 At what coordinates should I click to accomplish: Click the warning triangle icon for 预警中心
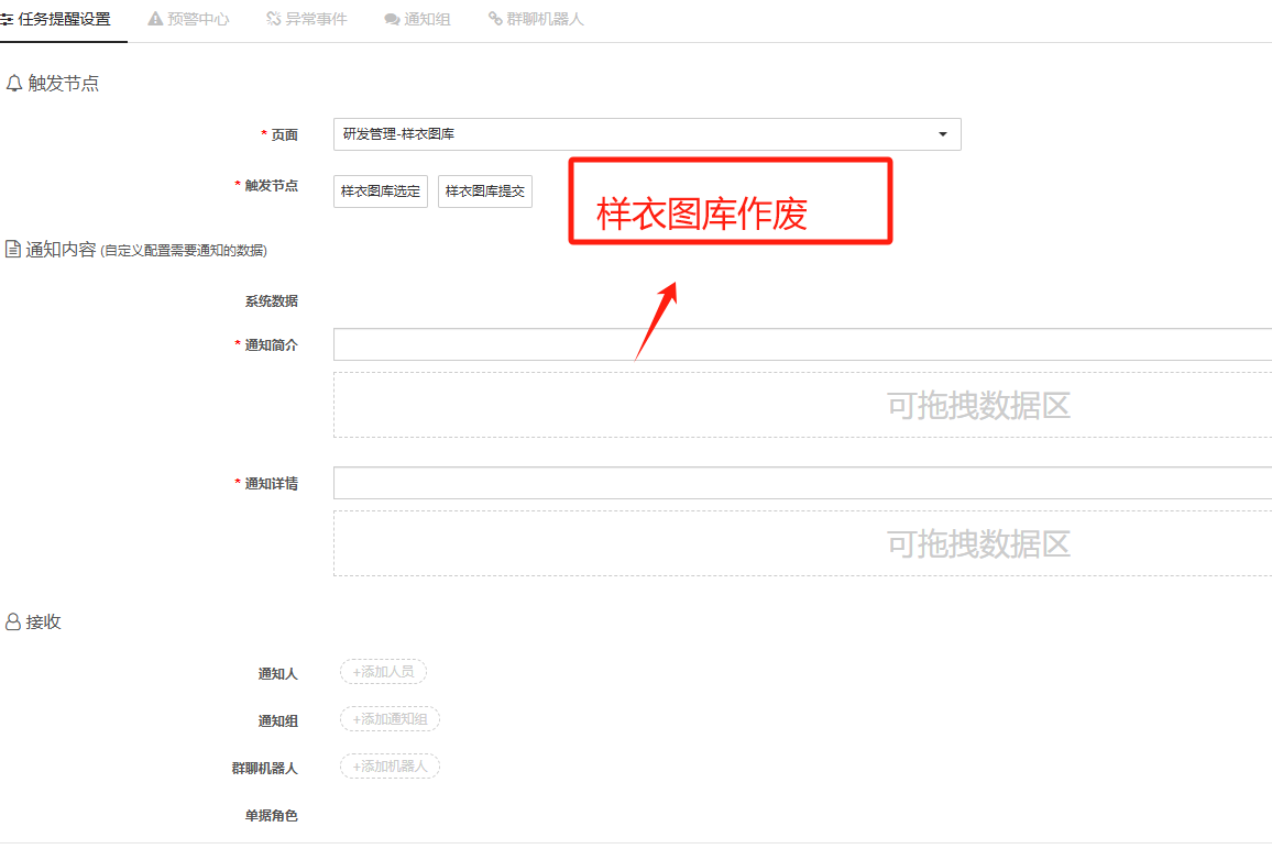tap(155, 19)
